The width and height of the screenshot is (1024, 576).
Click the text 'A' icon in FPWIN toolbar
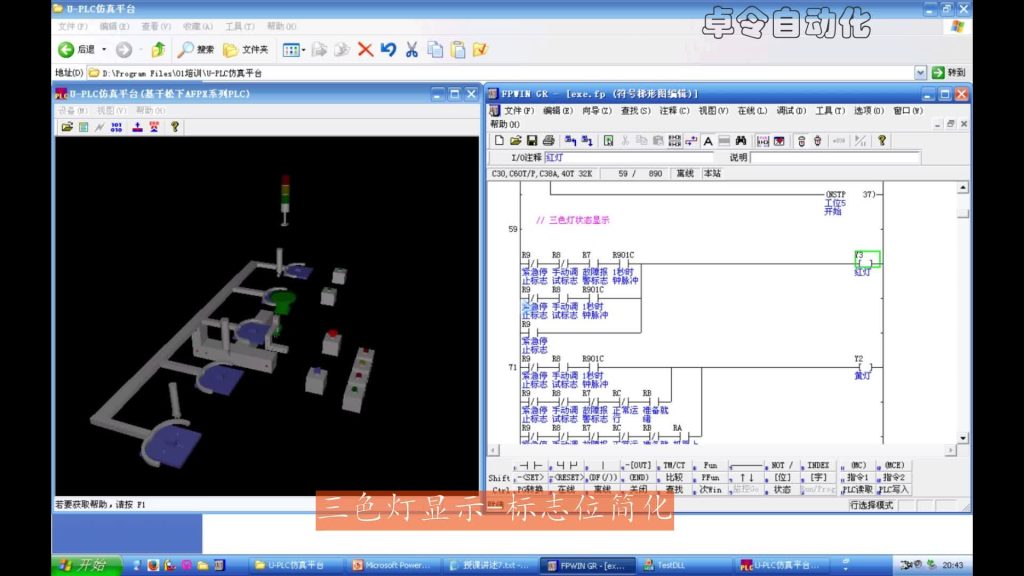(708, 141)
